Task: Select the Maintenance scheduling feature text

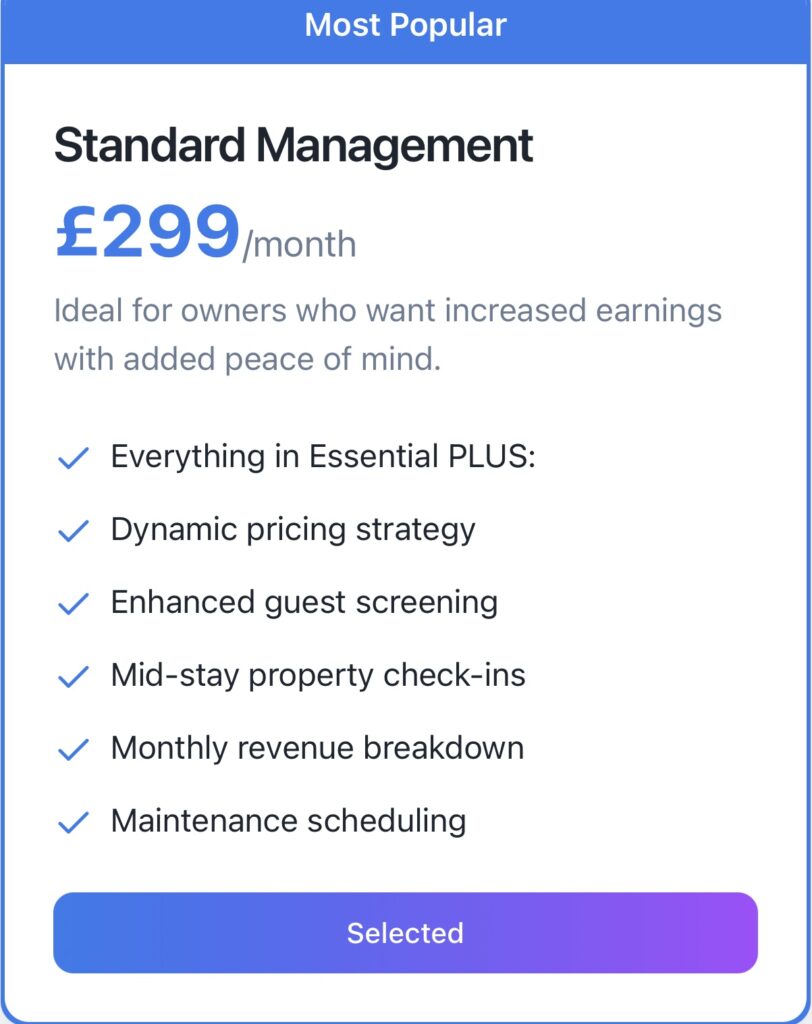Action: (x=288, y=822)
